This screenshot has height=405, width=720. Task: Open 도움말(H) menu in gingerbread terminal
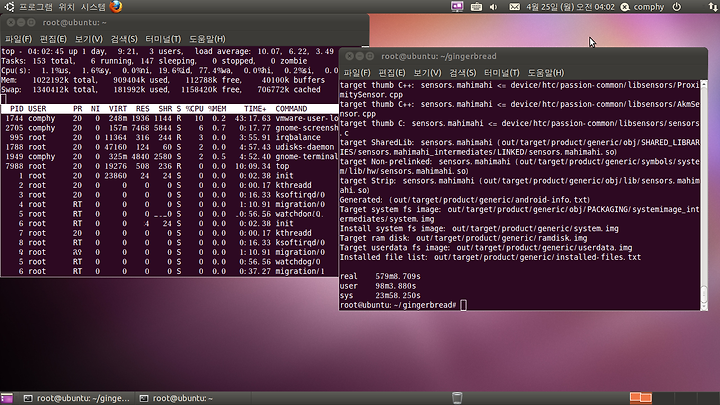[x=546, y=73]
